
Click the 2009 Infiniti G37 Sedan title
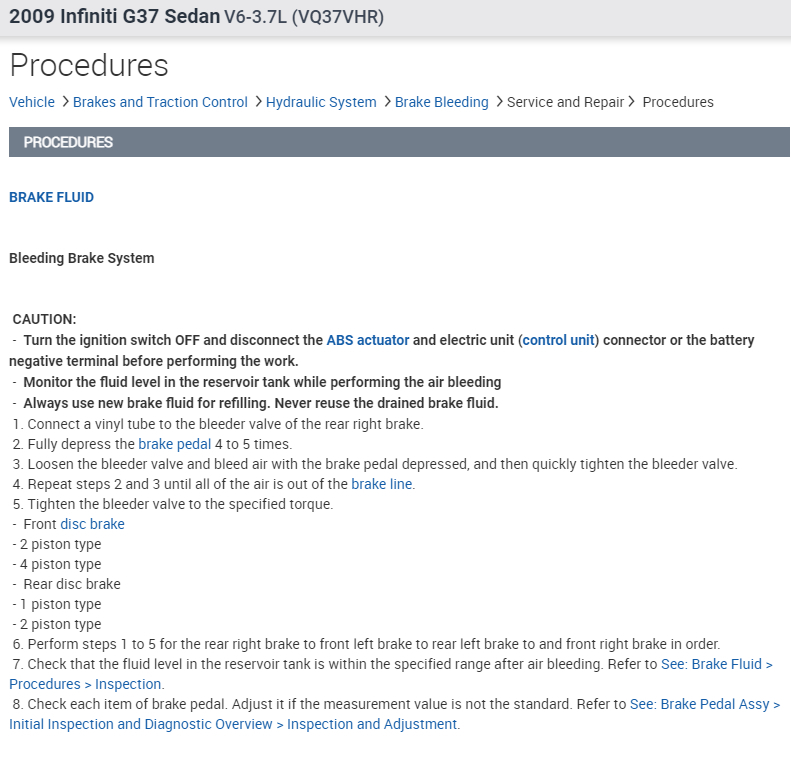pos(114,17)
